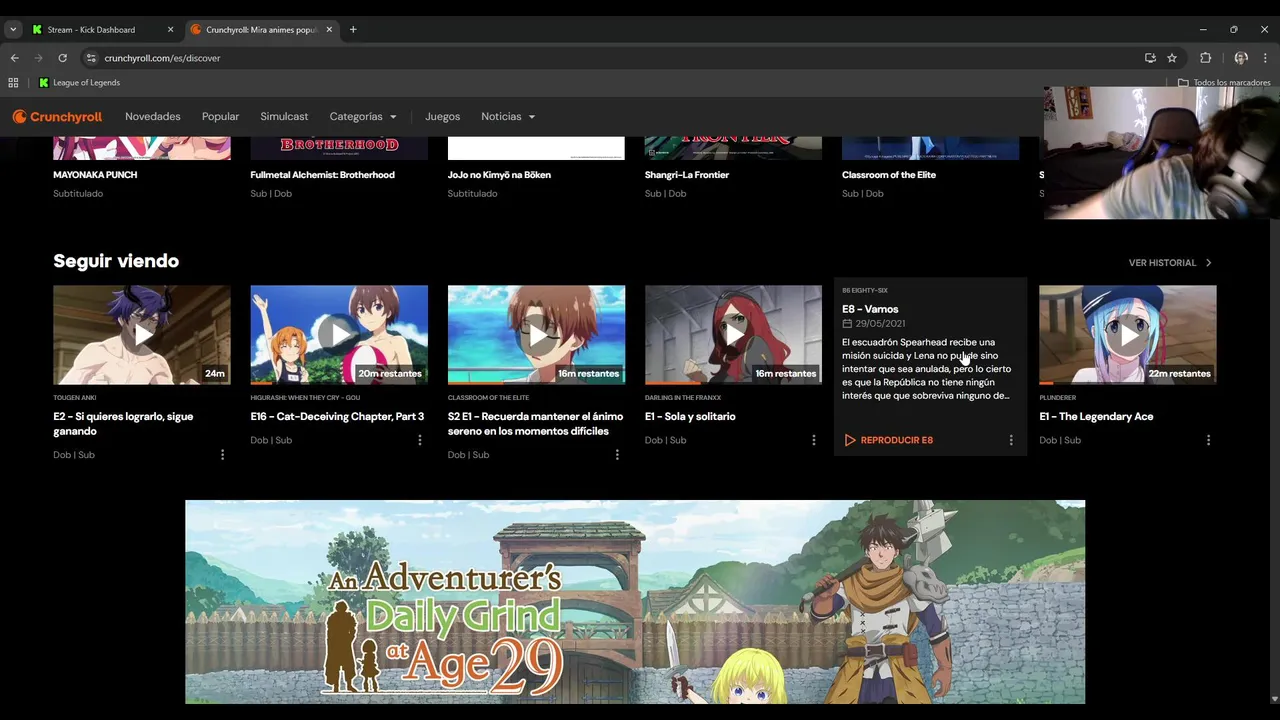This screenshot has width=1280, height=720.
Task: Open Simulcast in the navigation
Action: tap(284, 117)
